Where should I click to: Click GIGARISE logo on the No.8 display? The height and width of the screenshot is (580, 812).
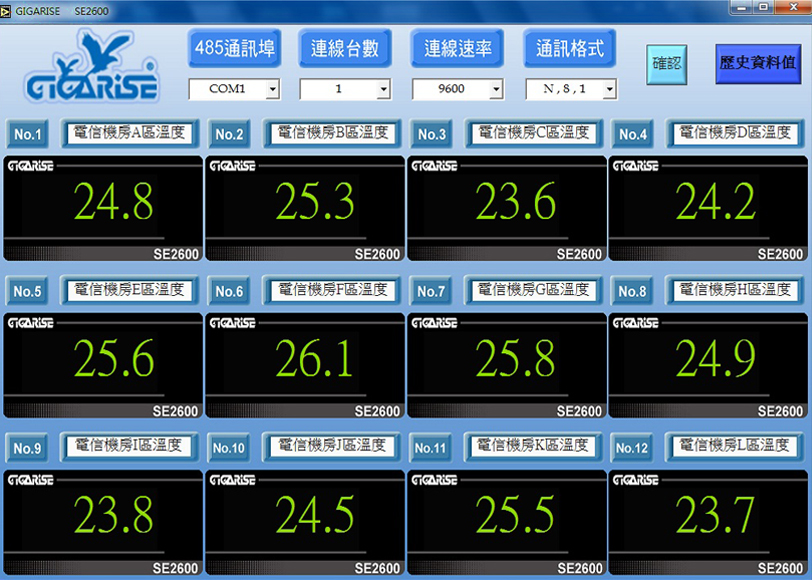[636, 323]
